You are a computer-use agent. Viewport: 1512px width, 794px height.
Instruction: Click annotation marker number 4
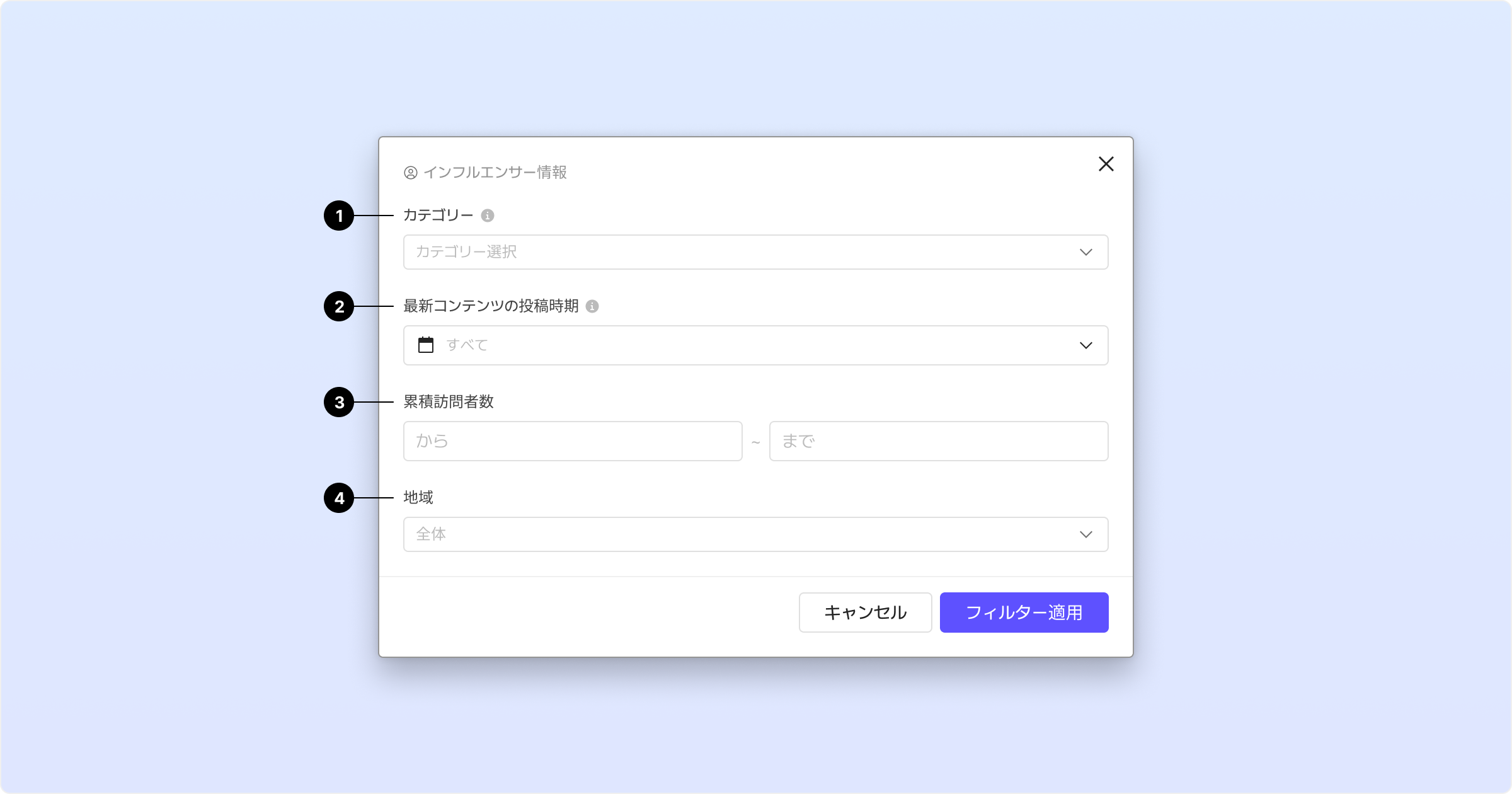pyautogui.click(x=339, y=498)
